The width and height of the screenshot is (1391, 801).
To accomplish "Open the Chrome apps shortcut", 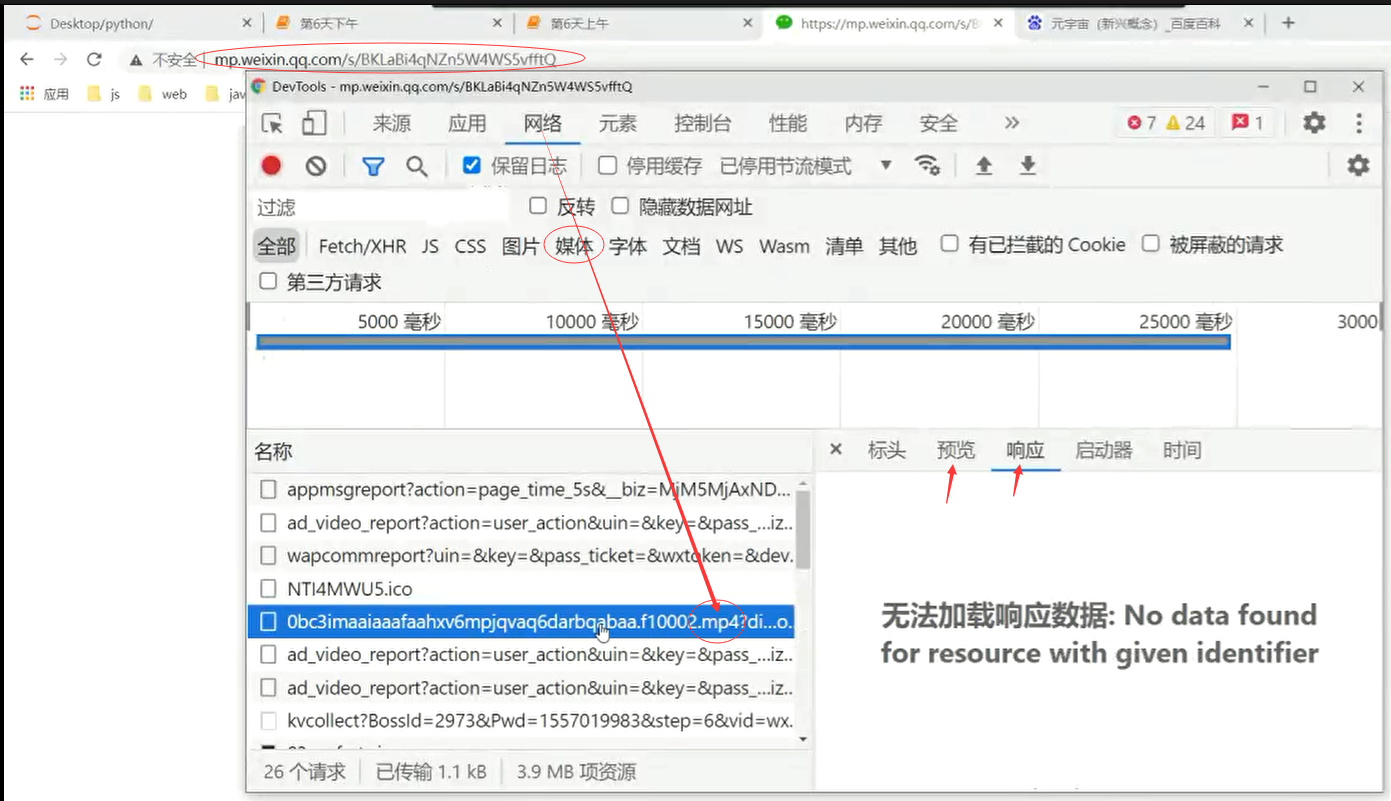I will click(x=44, y=94).
